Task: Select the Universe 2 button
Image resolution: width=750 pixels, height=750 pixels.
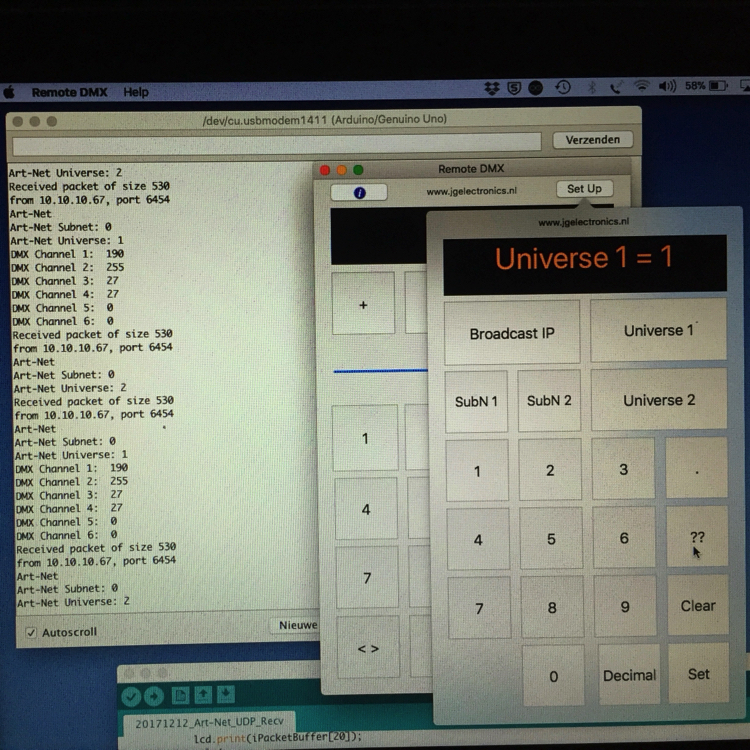Action: [x=659, y=400]
